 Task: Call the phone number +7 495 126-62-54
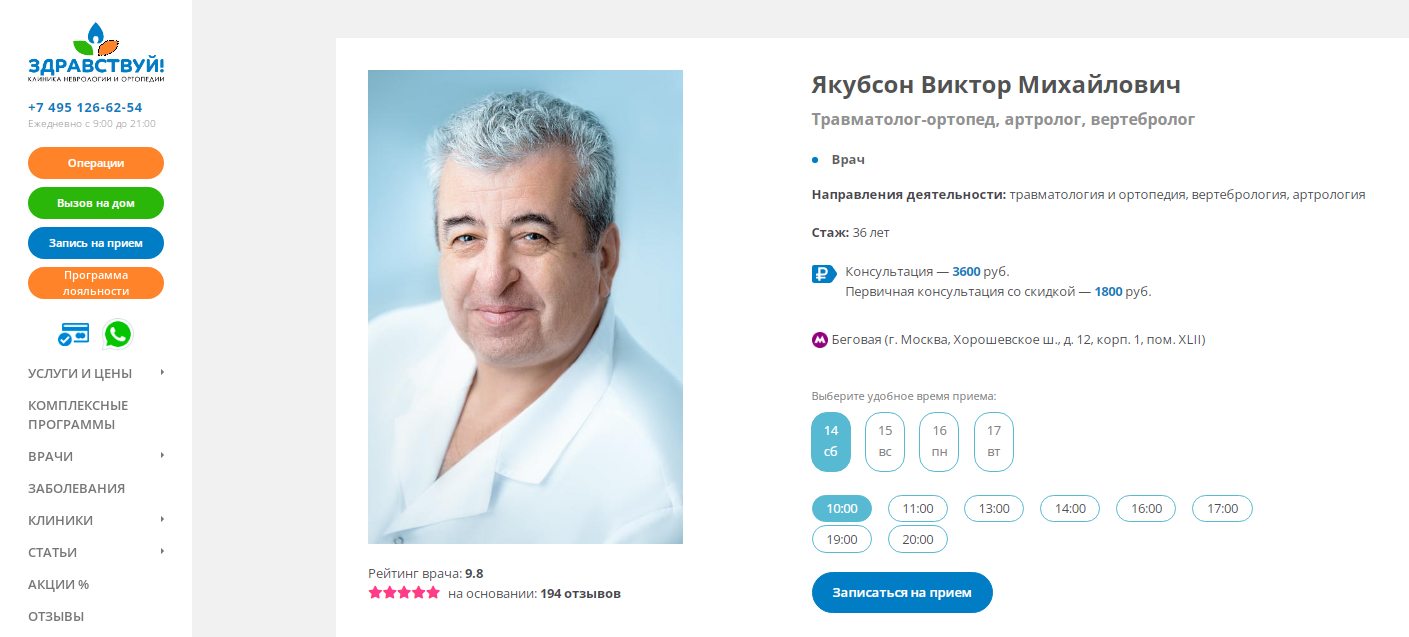85,107
